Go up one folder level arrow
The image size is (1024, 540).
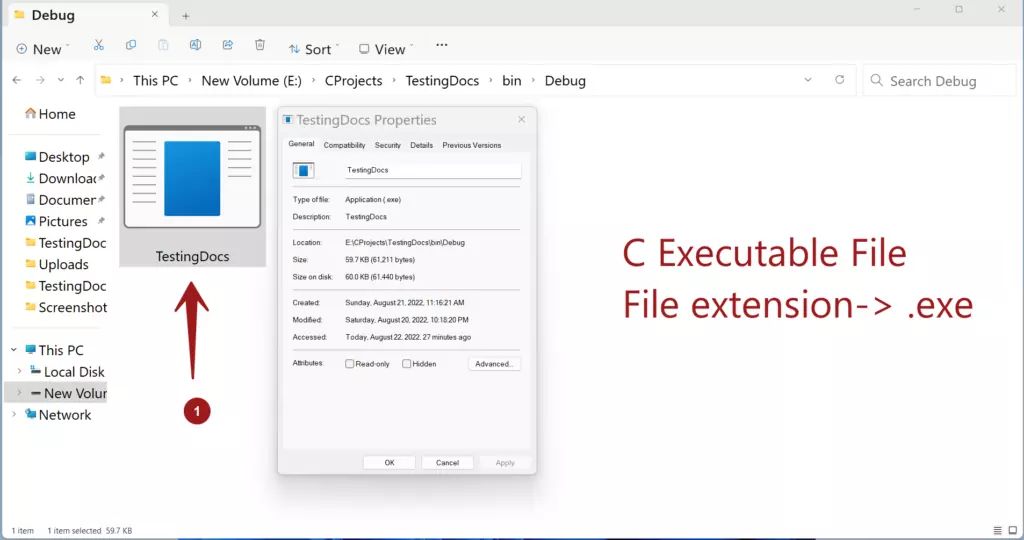(x=80, y=80)
